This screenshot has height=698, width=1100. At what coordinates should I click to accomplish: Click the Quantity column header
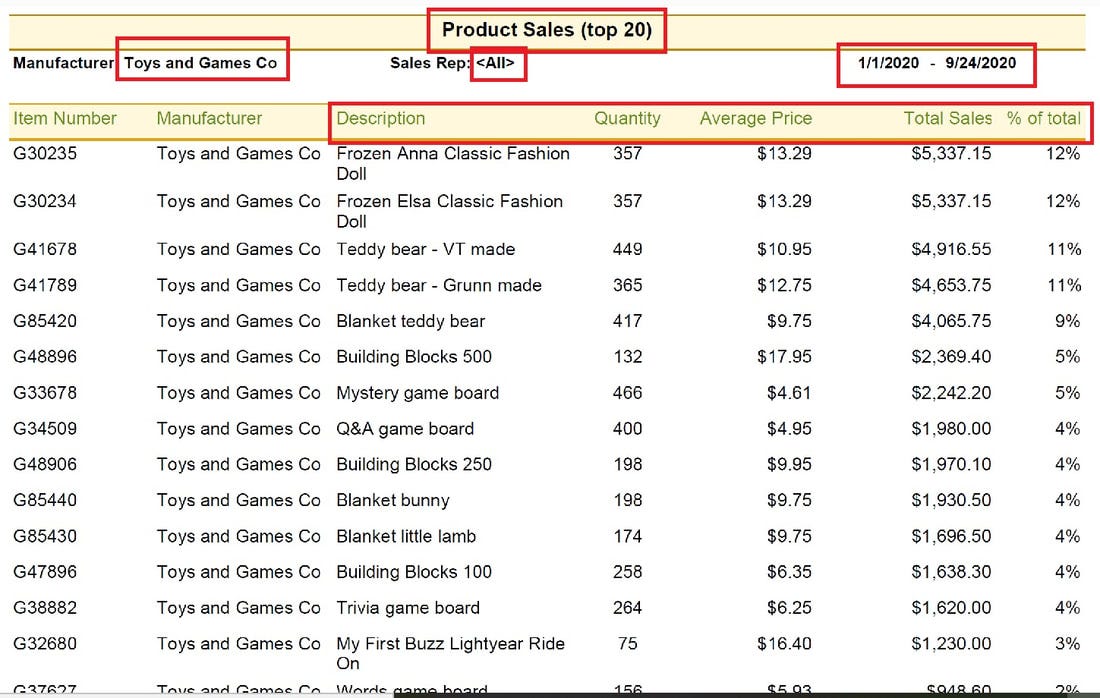point(627,119)
